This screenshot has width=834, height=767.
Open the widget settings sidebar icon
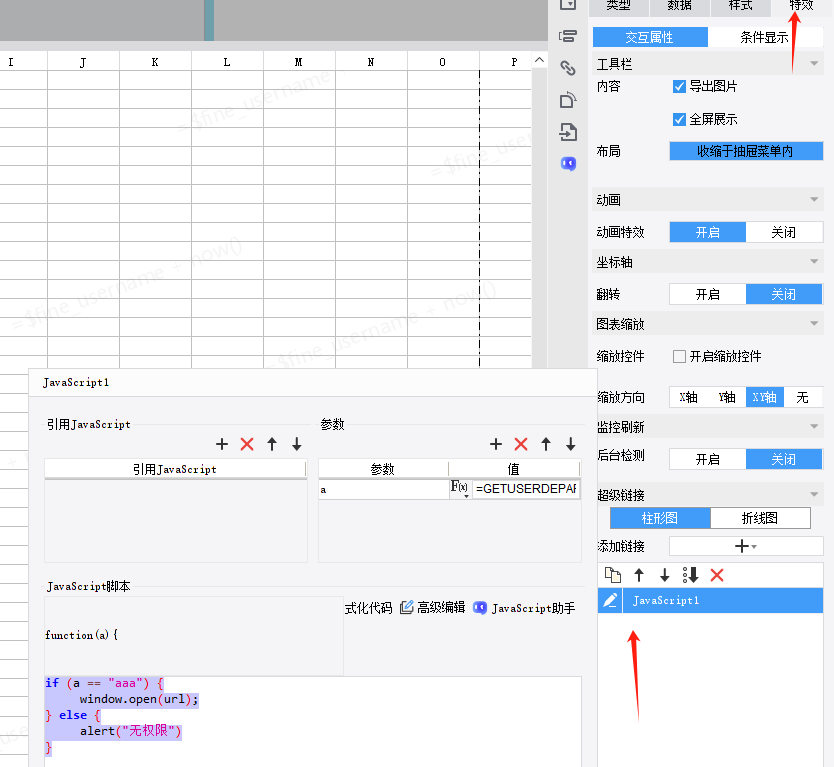(x=568, y=36)
